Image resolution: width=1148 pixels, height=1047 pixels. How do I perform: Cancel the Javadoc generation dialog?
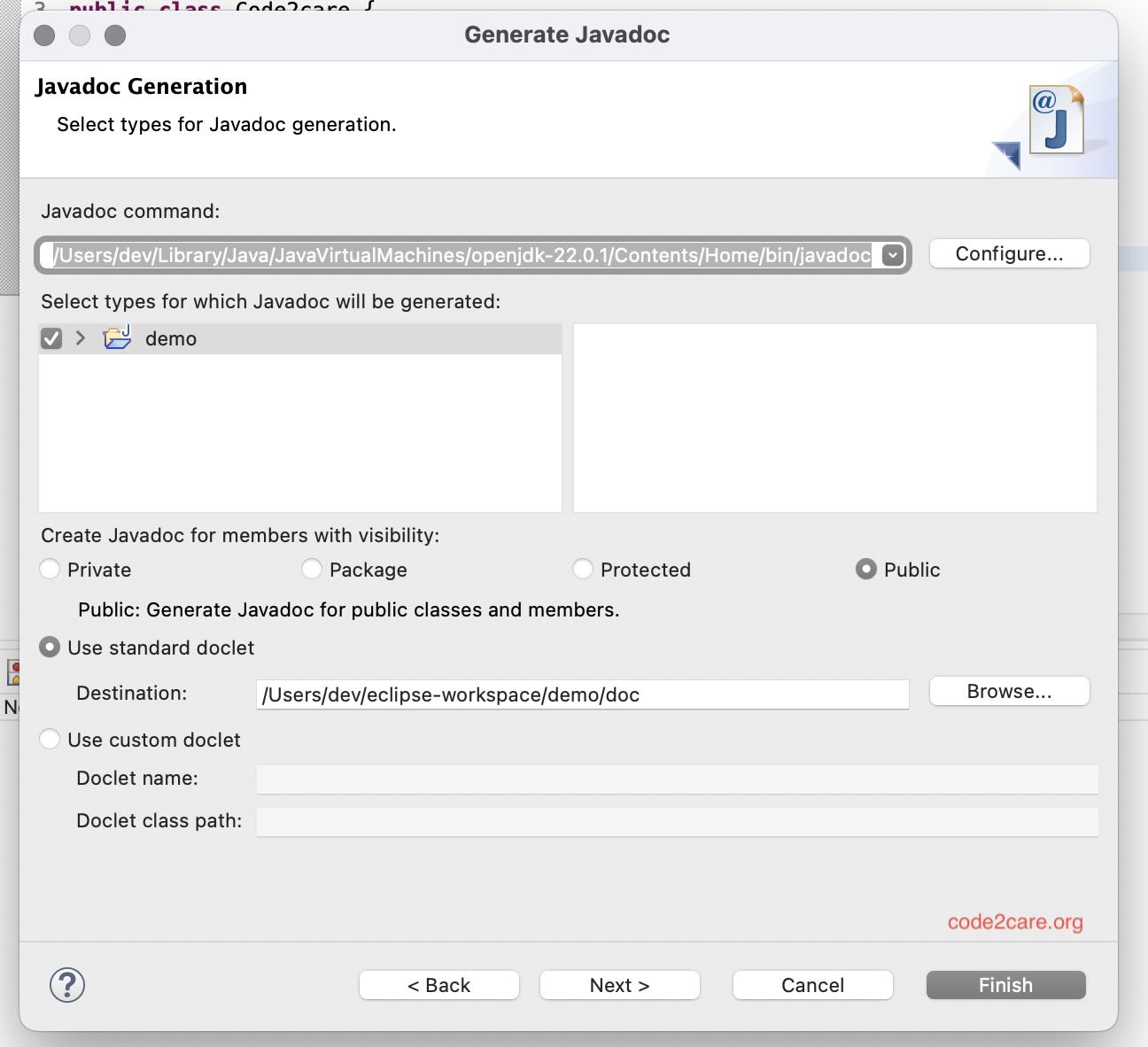coord(812,984)
